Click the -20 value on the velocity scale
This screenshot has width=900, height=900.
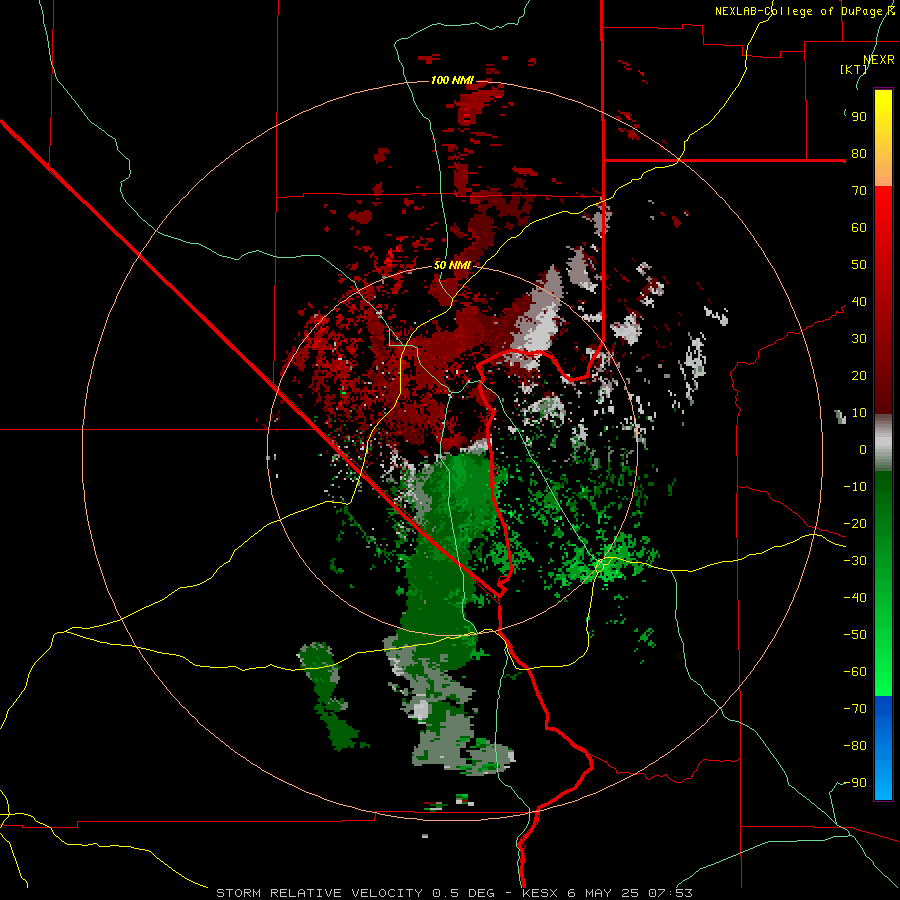[x=855, y=524]
